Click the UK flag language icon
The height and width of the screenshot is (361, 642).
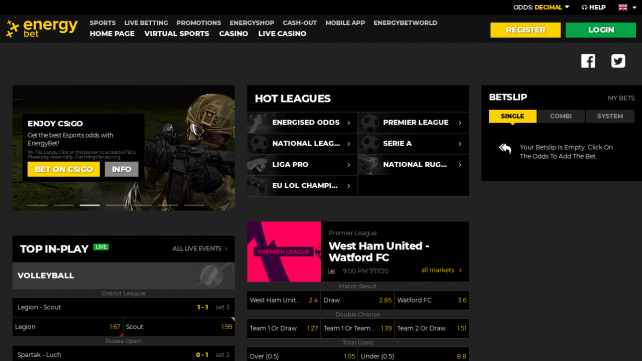[623, 7]
